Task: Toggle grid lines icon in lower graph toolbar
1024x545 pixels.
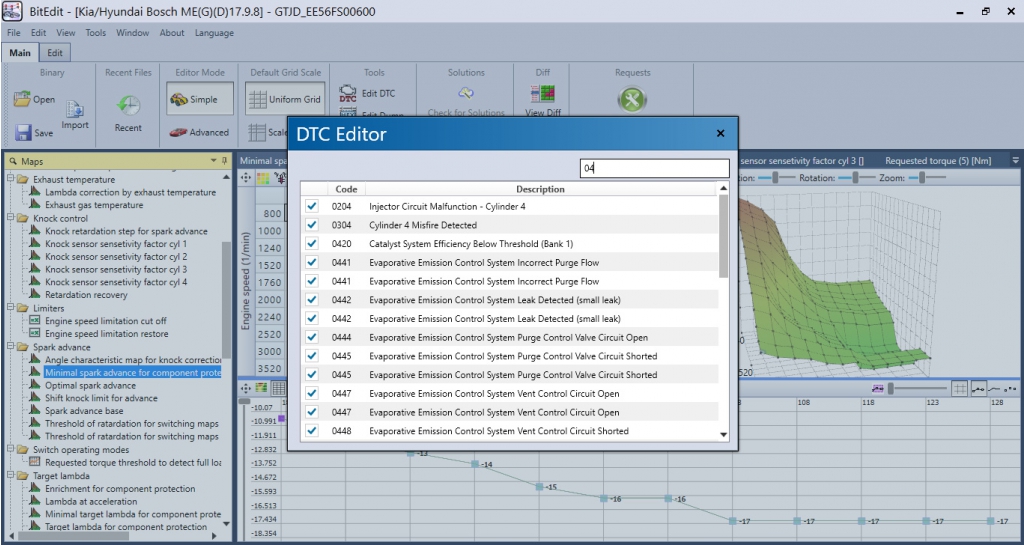Action: pyautogui.click(x=959, y=388)
